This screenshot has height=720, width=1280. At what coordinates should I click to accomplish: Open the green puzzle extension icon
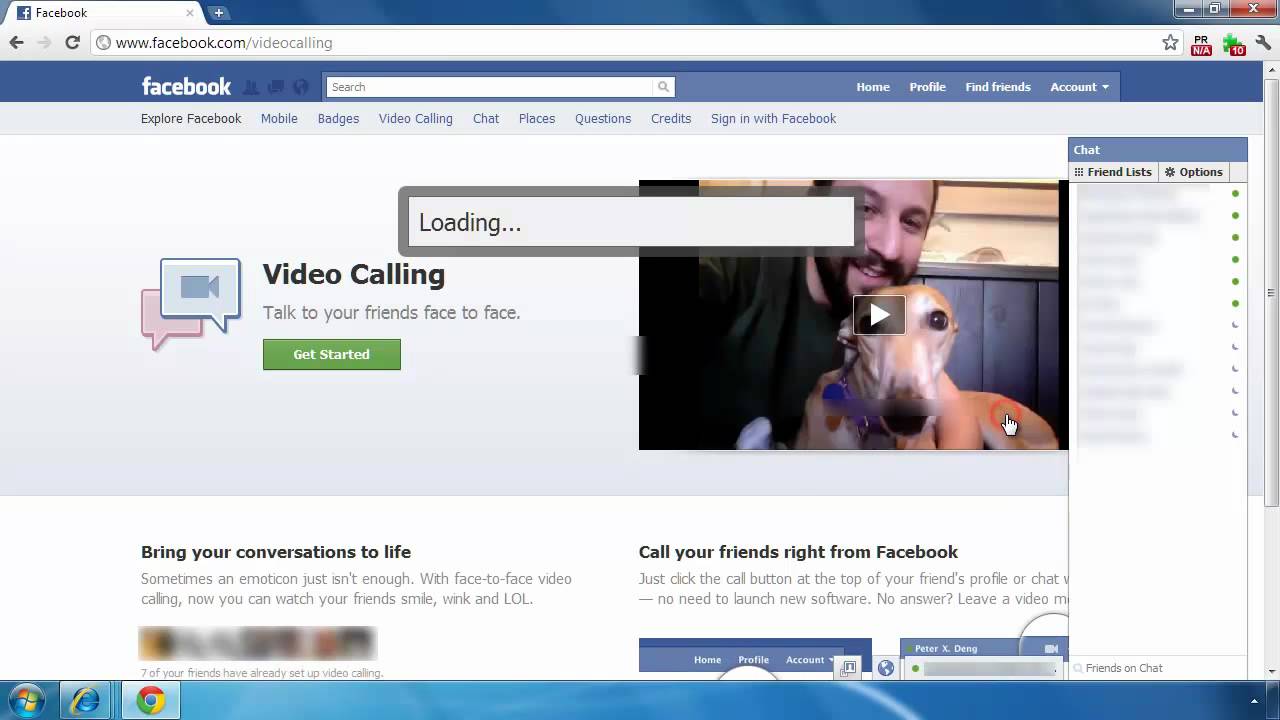1235,44
